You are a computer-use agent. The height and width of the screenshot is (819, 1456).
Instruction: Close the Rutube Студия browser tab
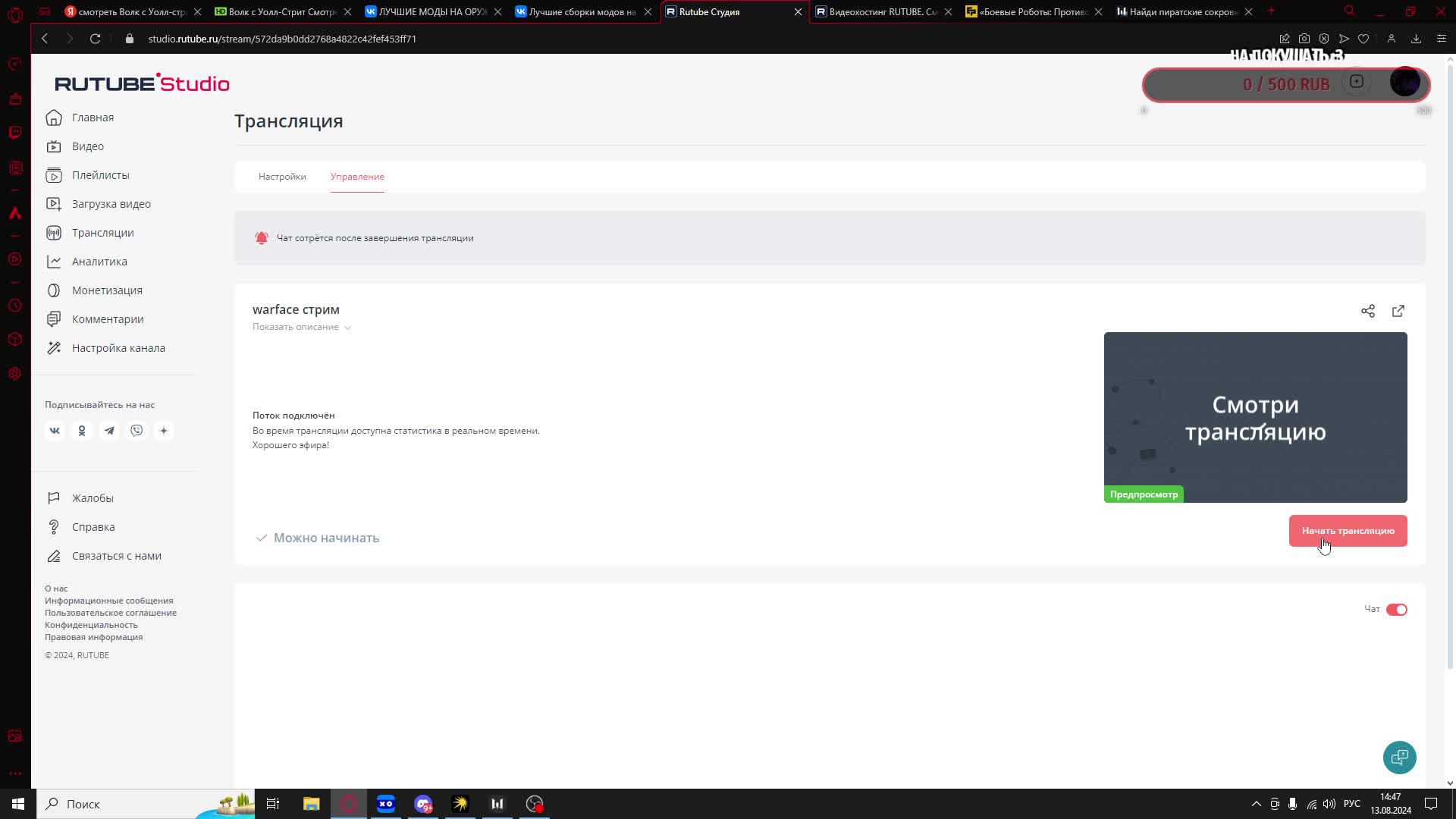tap(798, 11)
